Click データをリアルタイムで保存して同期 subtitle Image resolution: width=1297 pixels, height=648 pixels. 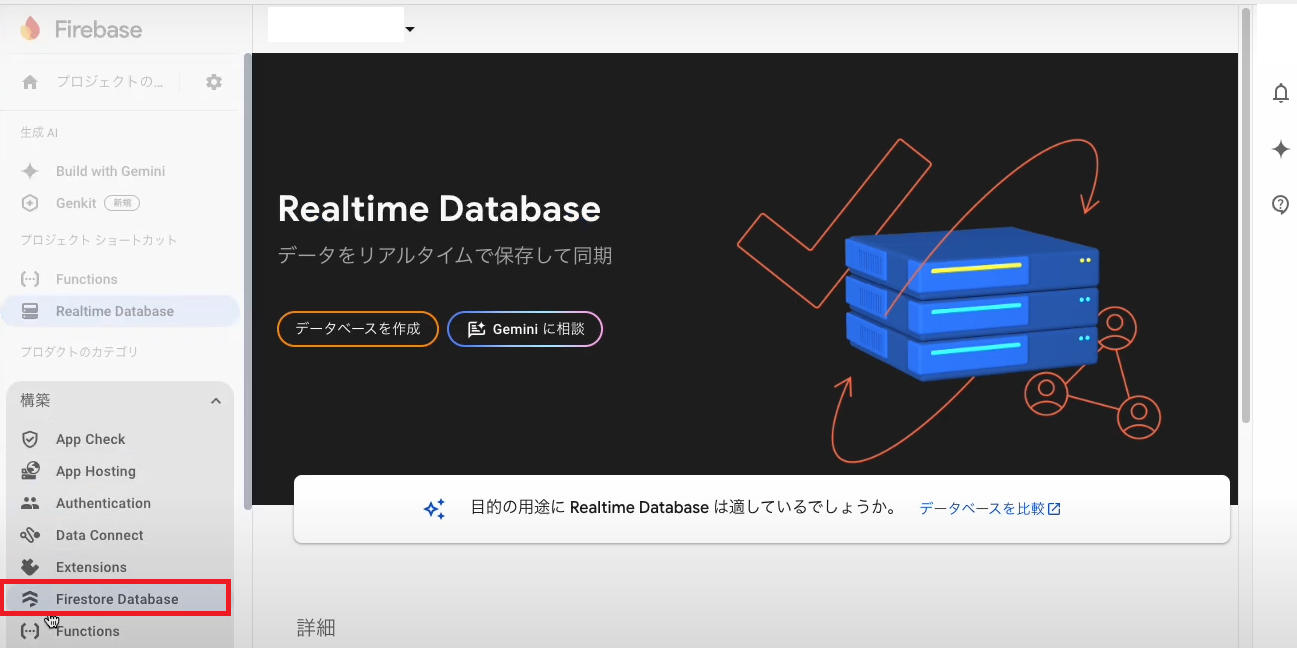point(445,256)
